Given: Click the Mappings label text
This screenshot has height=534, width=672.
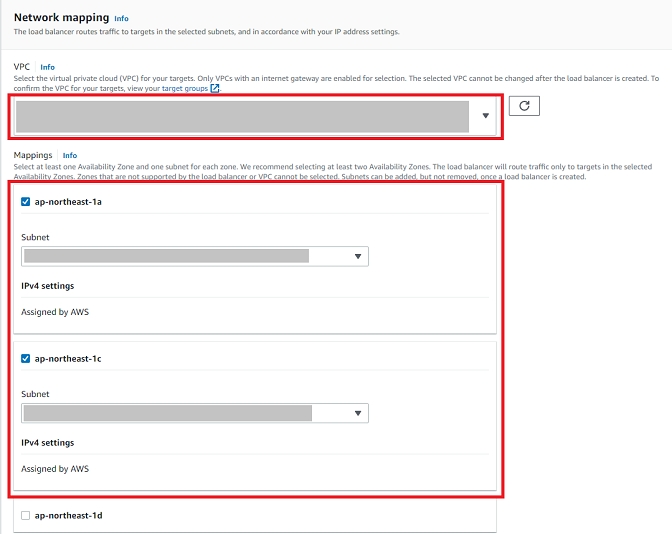Looking at the screenshot, I should click(33, 155).
